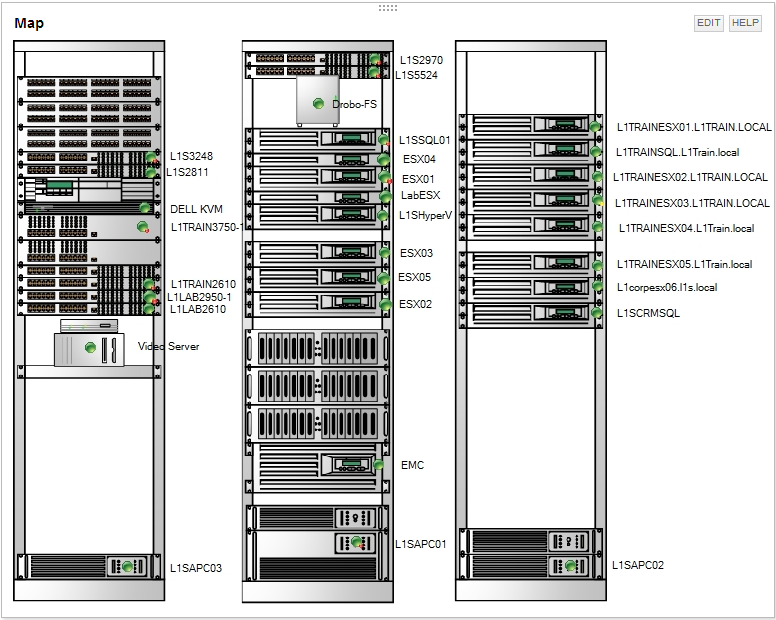Viewport: 776px width, 620px height.
Task: Click the Drobo-FS label
Action: (x=354, y=104)
